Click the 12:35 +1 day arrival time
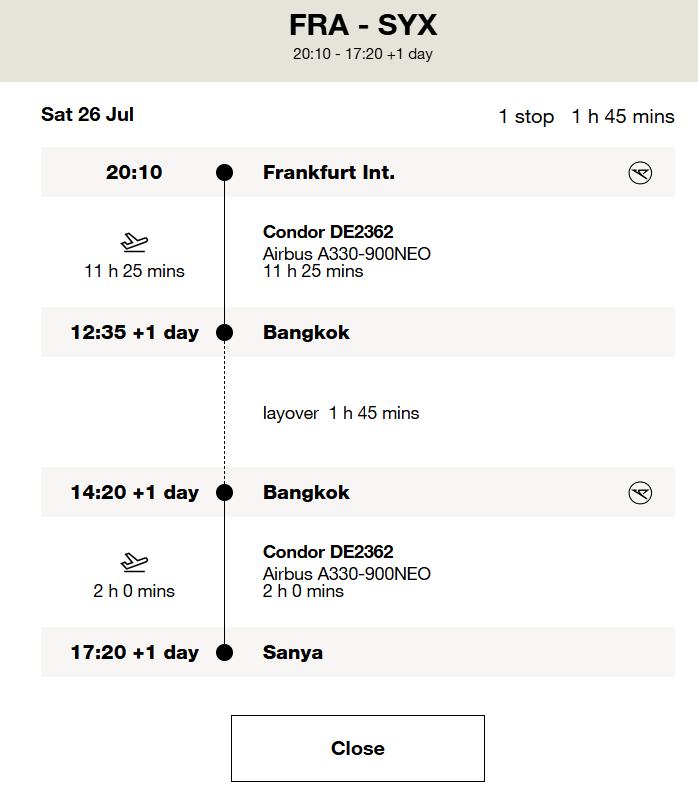This screenshot has height=789, width=698. tap(134, 333)
